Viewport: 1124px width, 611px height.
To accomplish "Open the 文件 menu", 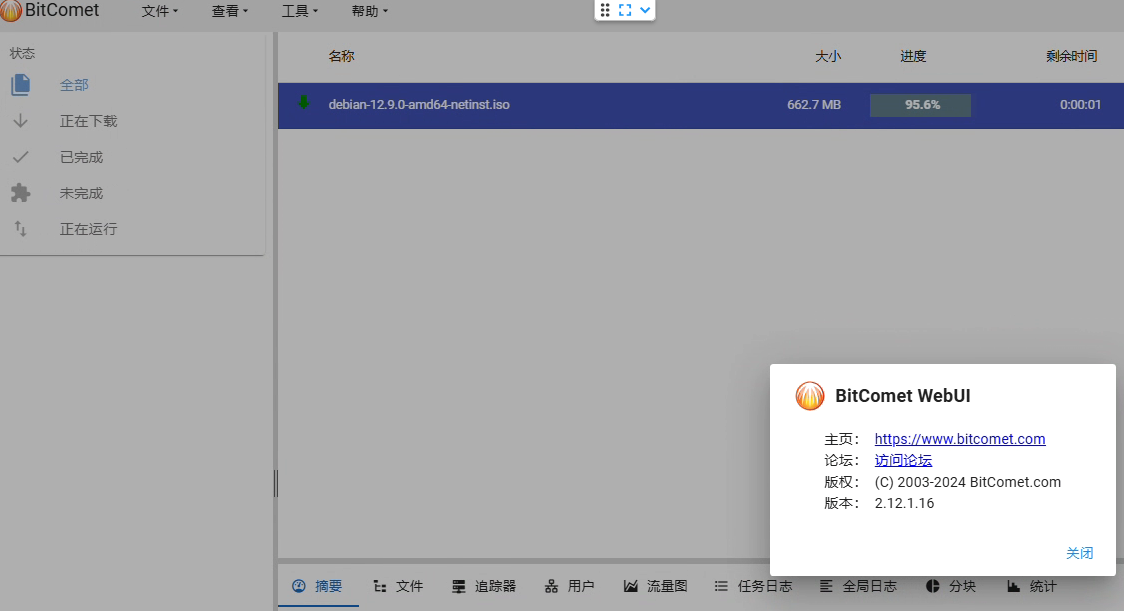I will coord(159,11).
